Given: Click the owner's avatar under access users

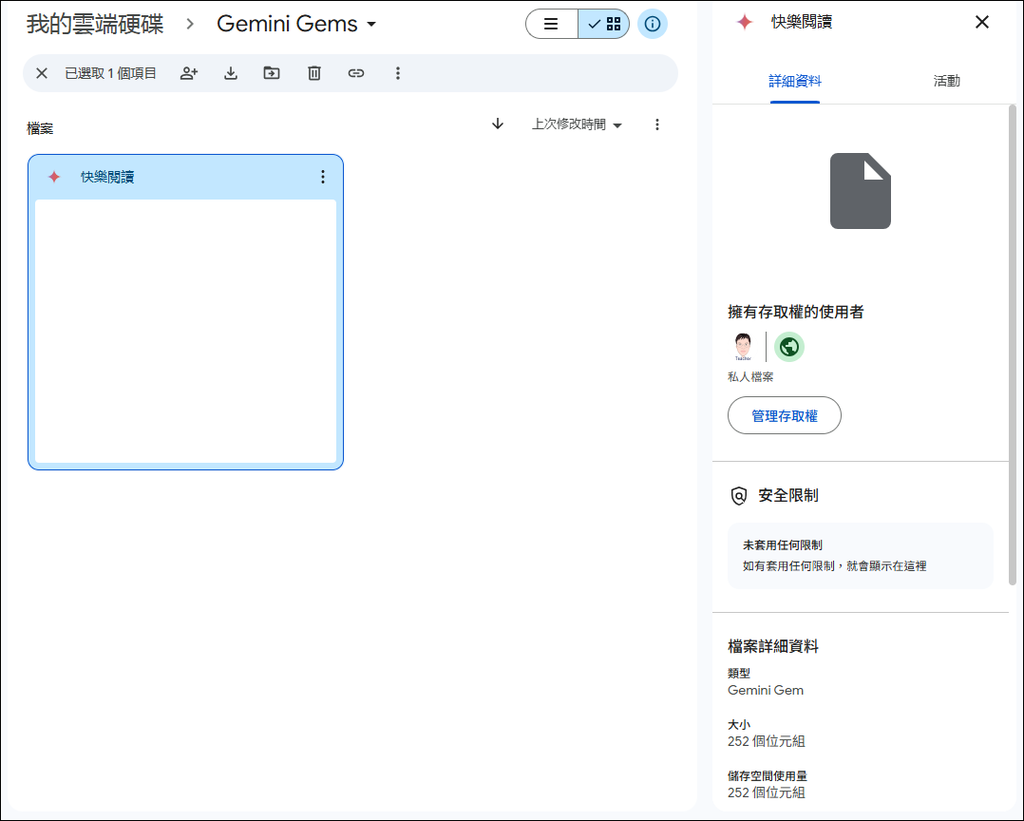Looking at the screenshot, I should (743, 347).
